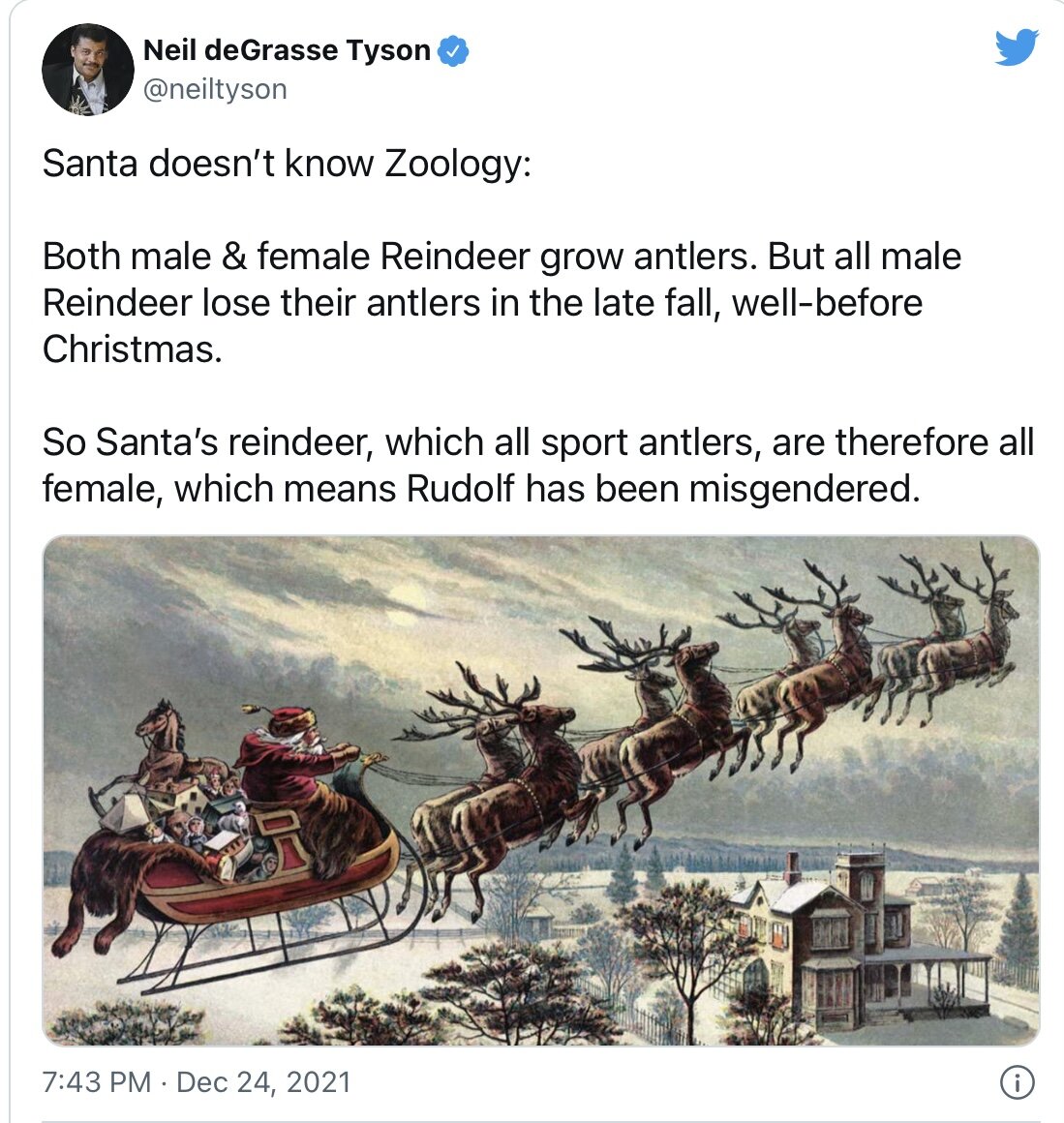Screen dimensions: 1064x1123
Task: Click the blue verified badge
Action: click(453, 51)
